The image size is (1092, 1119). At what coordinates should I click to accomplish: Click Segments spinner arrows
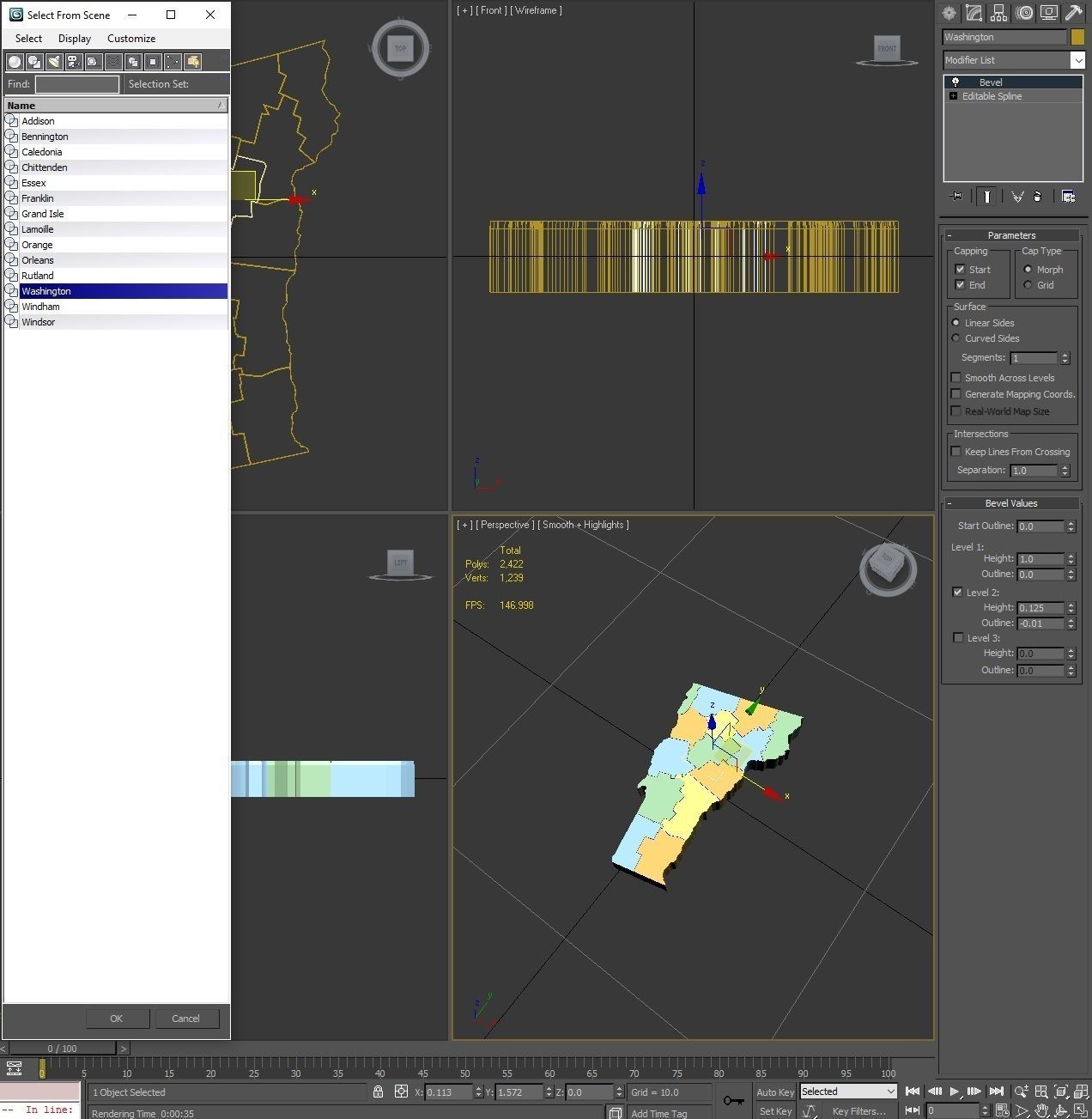point(1065,358)
